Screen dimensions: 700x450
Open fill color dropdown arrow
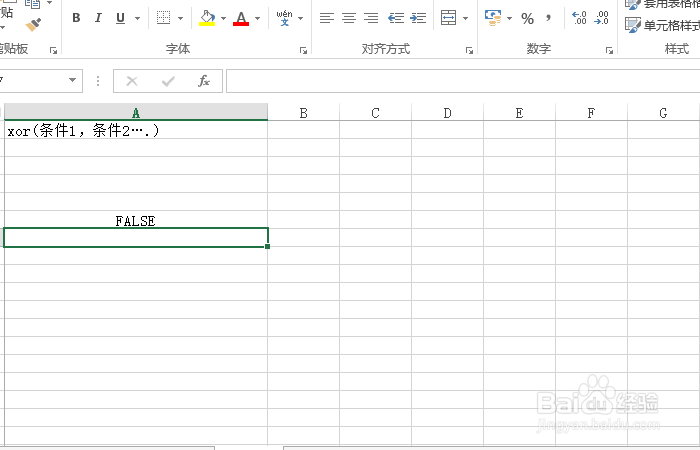click(223, 18)
